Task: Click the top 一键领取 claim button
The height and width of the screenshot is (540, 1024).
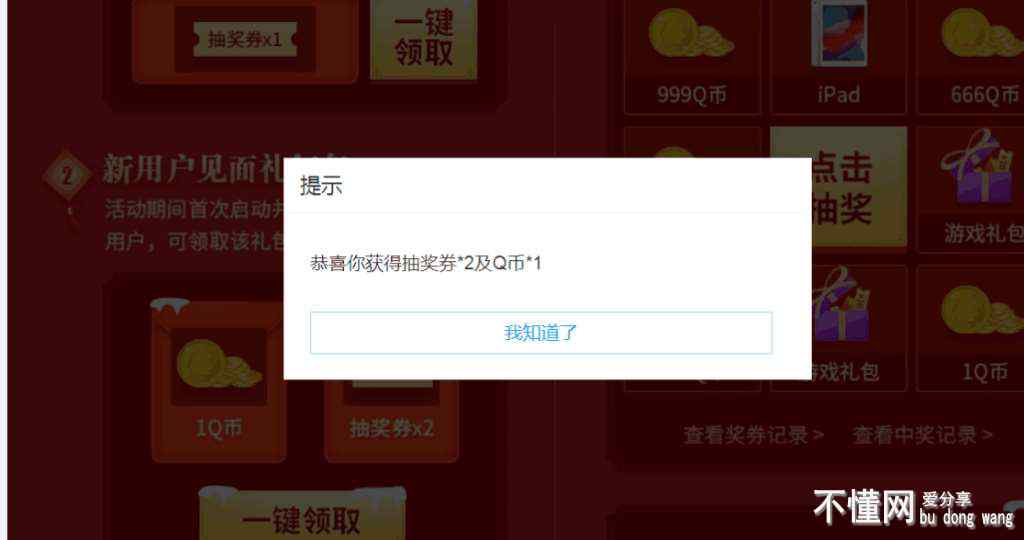Action: 424,39
